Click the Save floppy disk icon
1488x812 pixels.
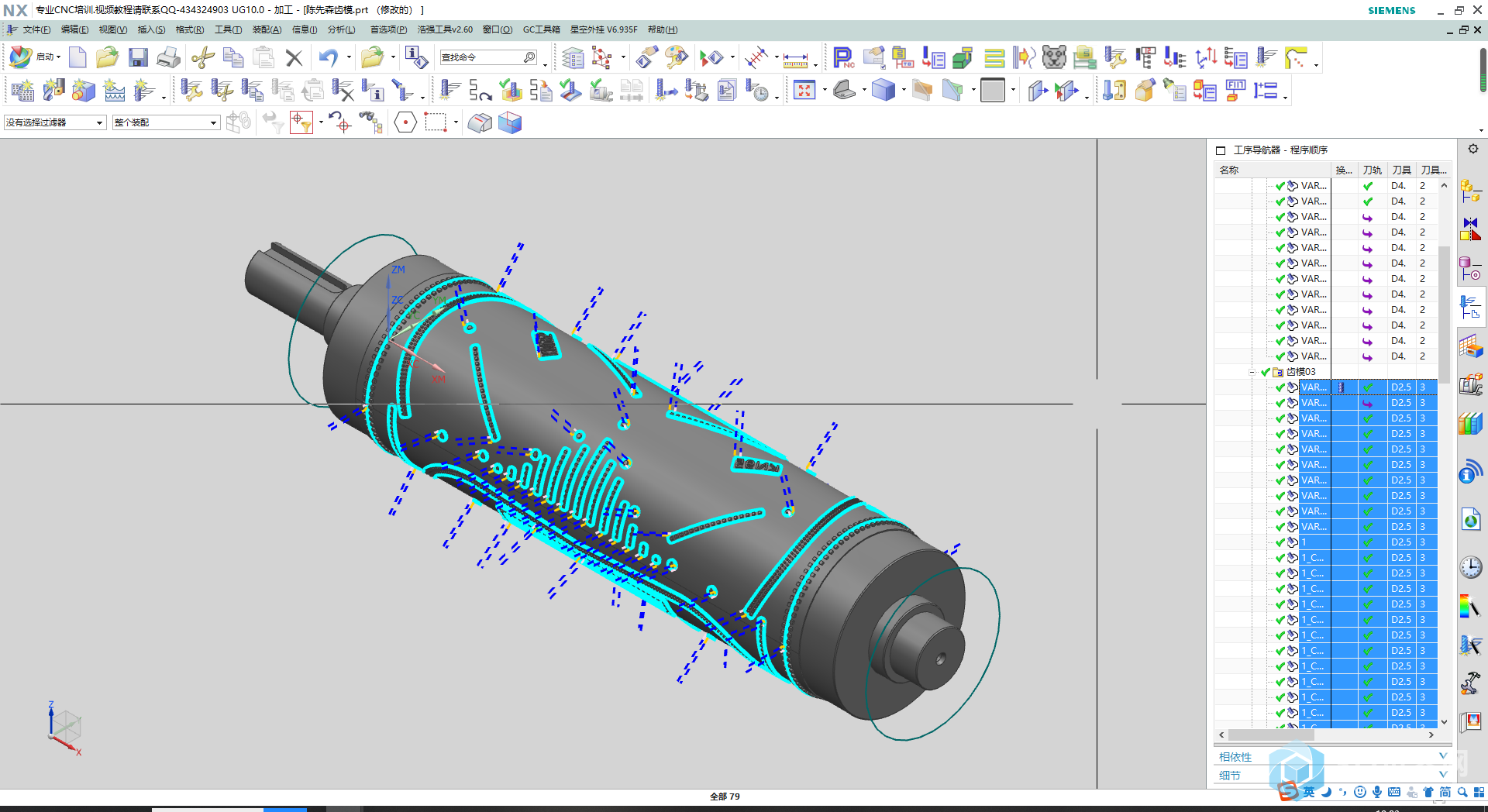[138, 57]
